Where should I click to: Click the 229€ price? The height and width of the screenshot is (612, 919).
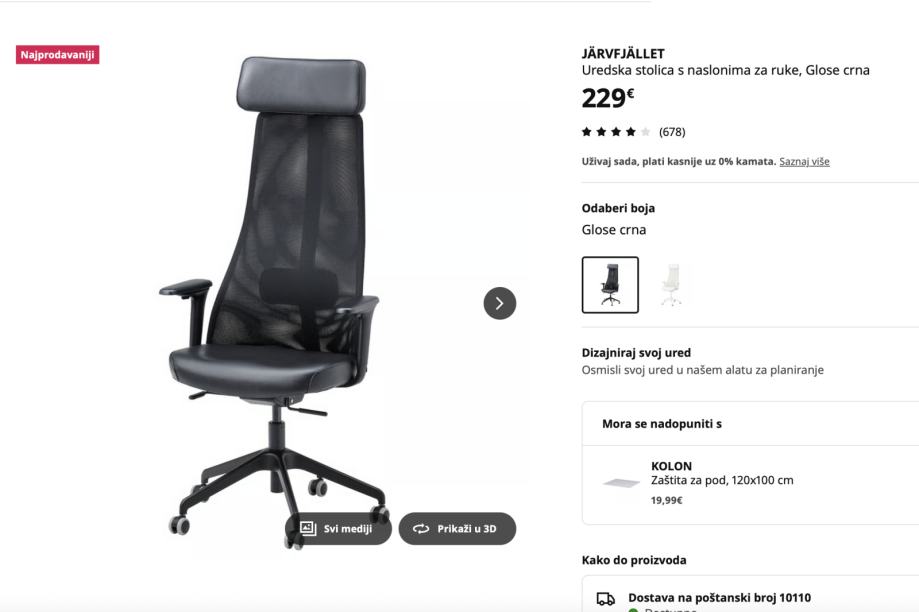(608, 98)
